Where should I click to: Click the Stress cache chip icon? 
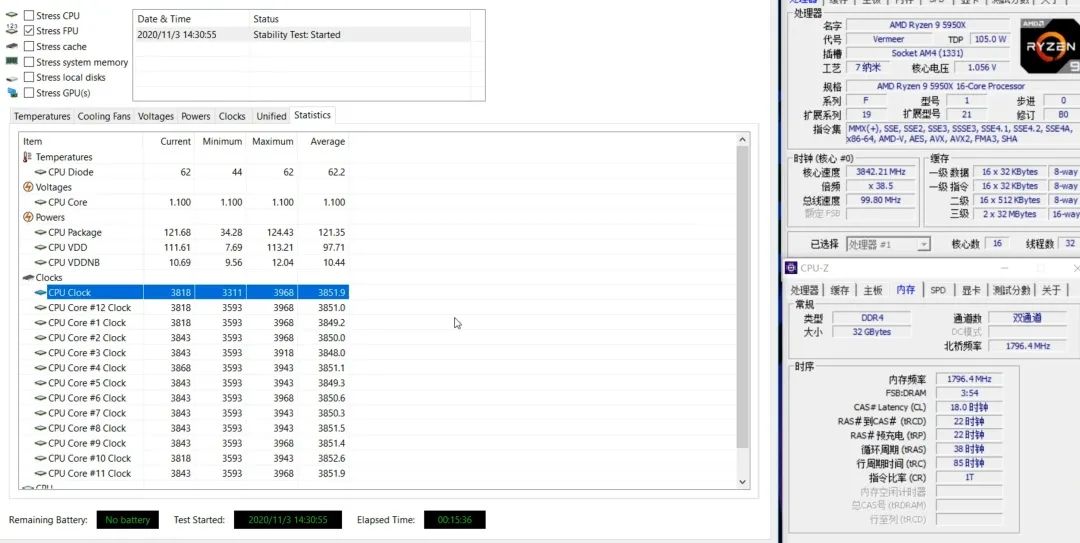pyautogui.click(x=12, y=45)
